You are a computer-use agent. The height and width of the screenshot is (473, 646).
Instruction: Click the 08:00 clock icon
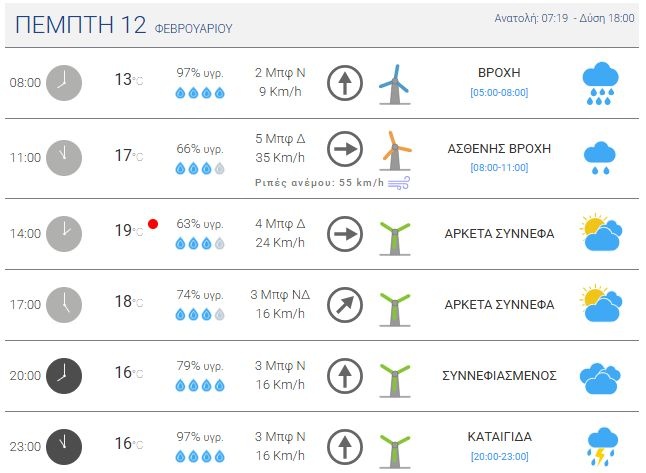click(x=64, y=82)
